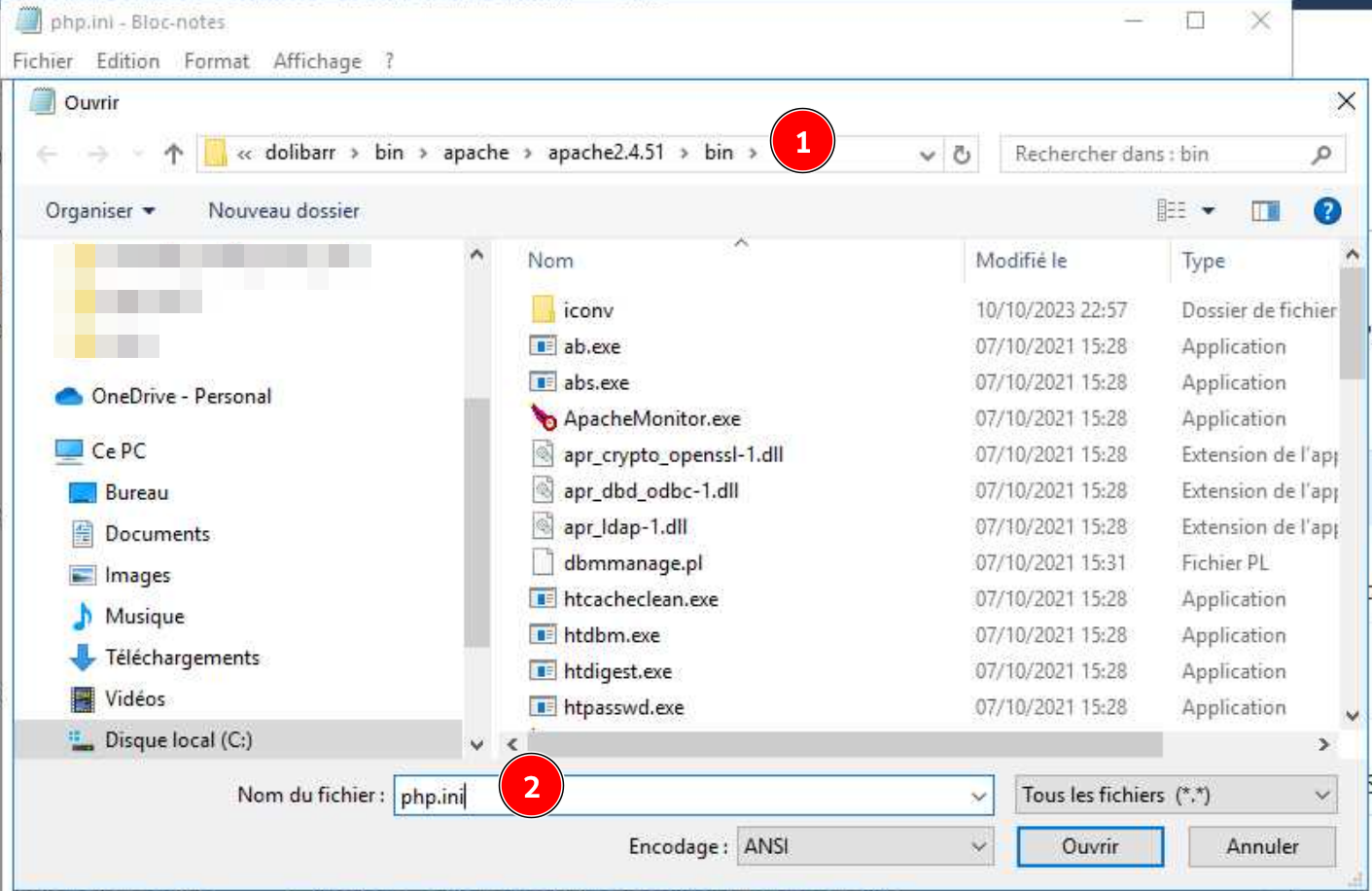The height and width of the screenshot is (891, 1372).
Task: Click the Documents folder icon
Action: pos(83,533)
